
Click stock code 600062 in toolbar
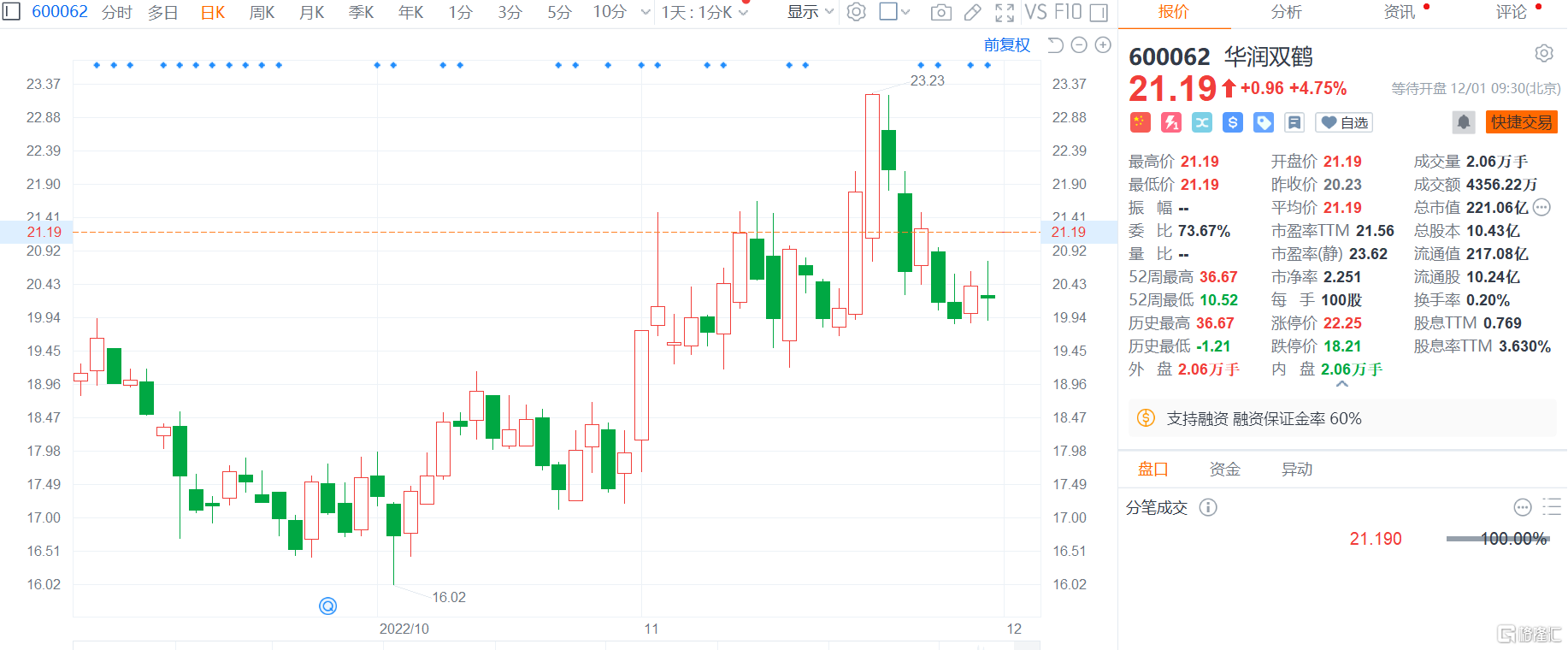pos(60,11)
